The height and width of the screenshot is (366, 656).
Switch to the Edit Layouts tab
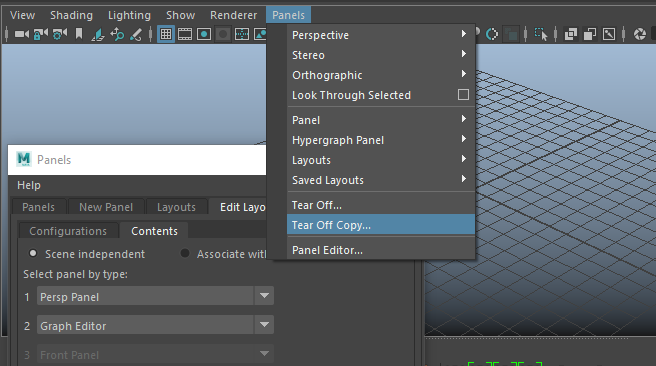click(238, 207)
